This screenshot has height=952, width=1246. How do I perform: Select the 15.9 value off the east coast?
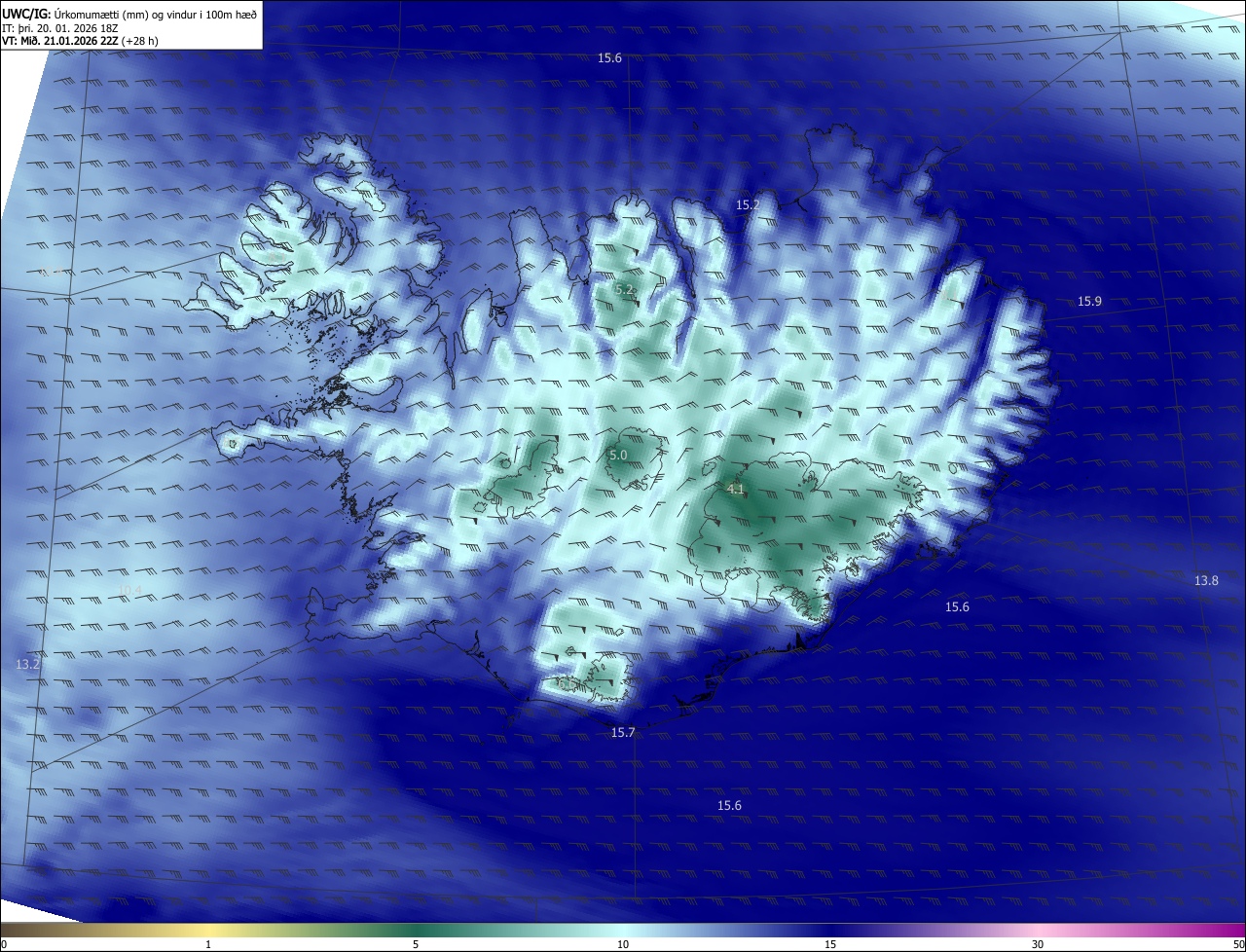[x=1089, y=302]
